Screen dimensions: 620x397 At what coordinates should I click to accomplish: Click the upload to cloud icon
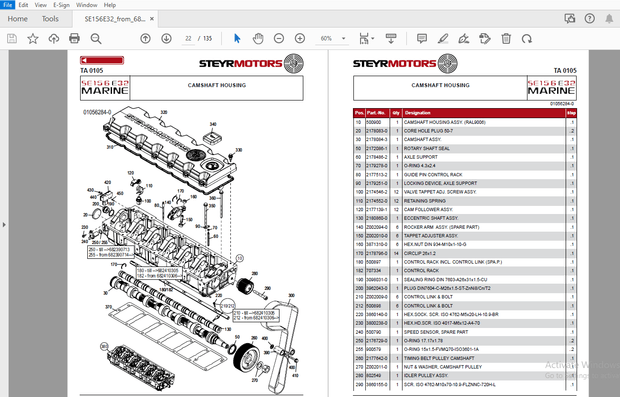(54, 38)
